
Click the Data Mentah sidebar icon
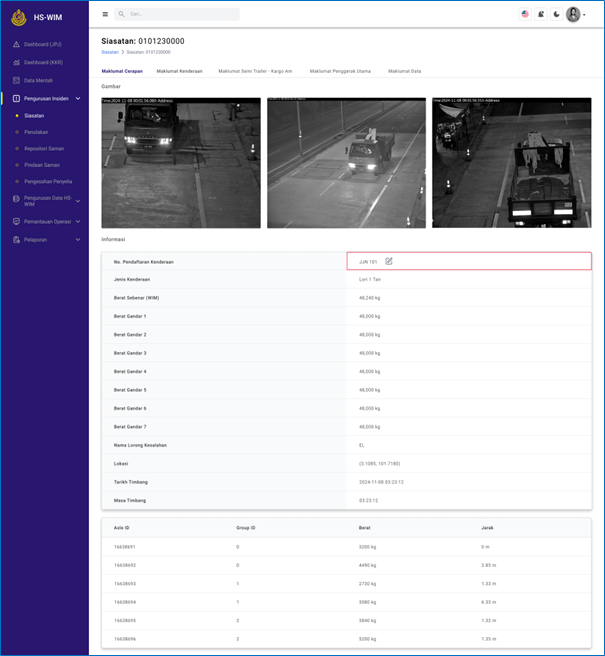(x=16, y=80)
